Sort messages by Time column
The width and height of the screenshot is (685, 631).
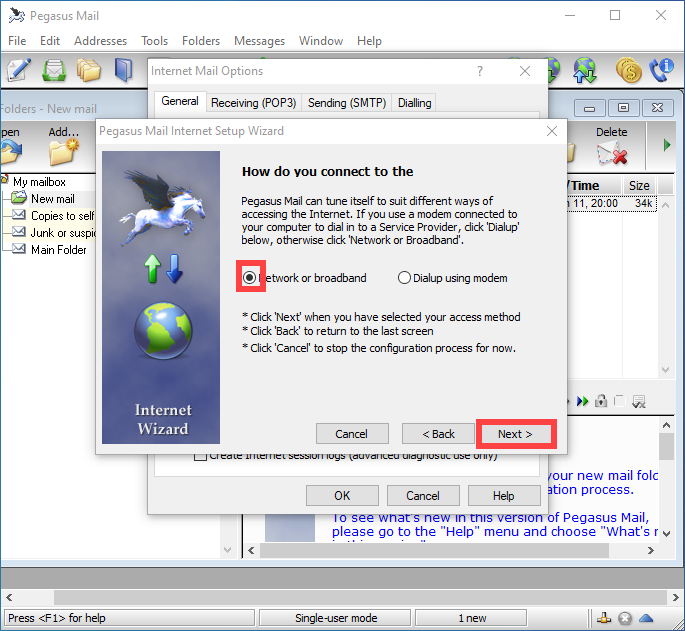pos(594,185)
